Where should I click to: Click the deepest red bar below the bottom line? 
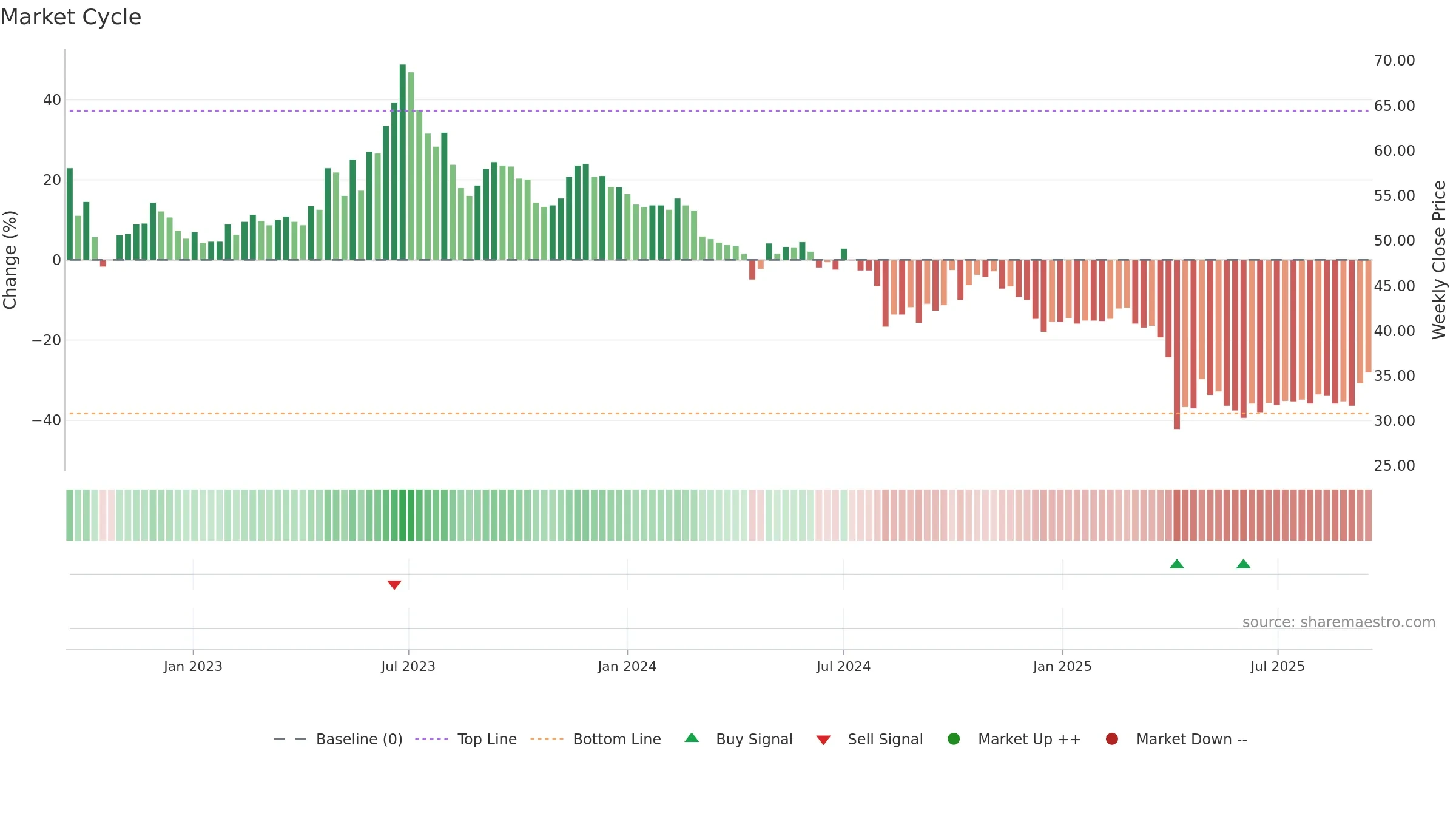click(x=1177, y=345)
